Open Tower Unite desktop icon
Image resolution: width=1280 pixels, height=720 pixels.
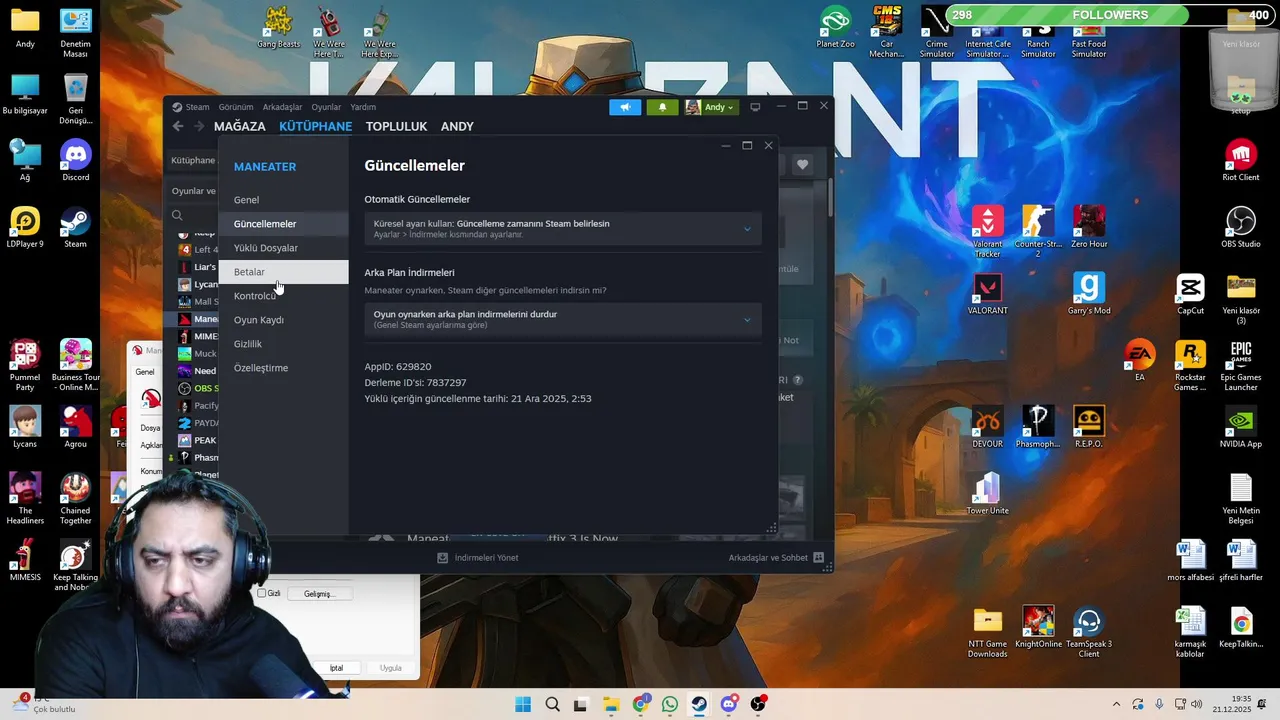pos(988,494)
